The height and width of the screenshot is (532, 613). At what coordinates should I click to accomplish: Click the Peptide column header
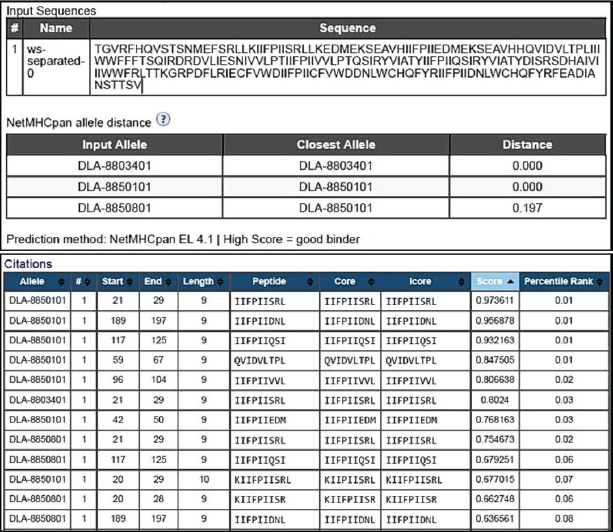[x=274, y=282]
